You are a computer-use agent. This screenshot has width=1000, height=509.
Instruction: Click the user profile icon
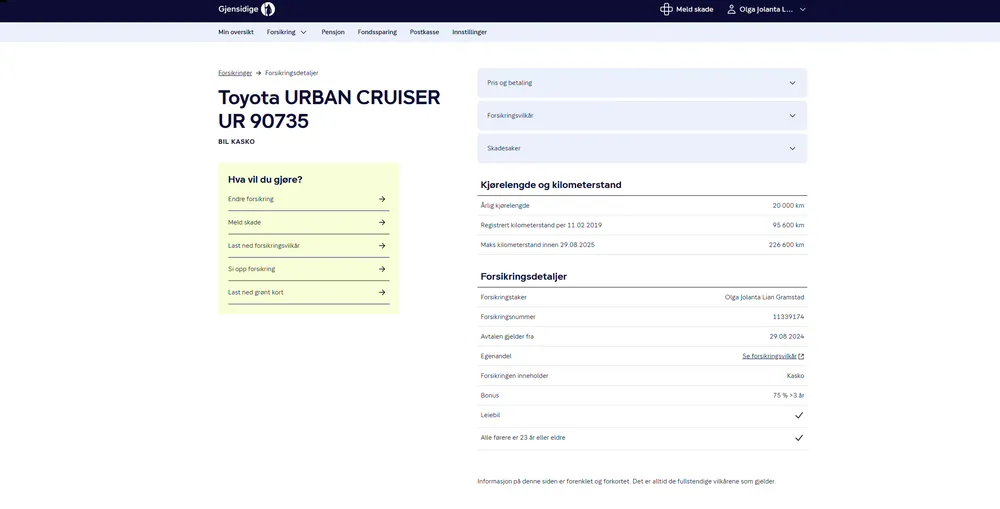(x=731, y=9)
